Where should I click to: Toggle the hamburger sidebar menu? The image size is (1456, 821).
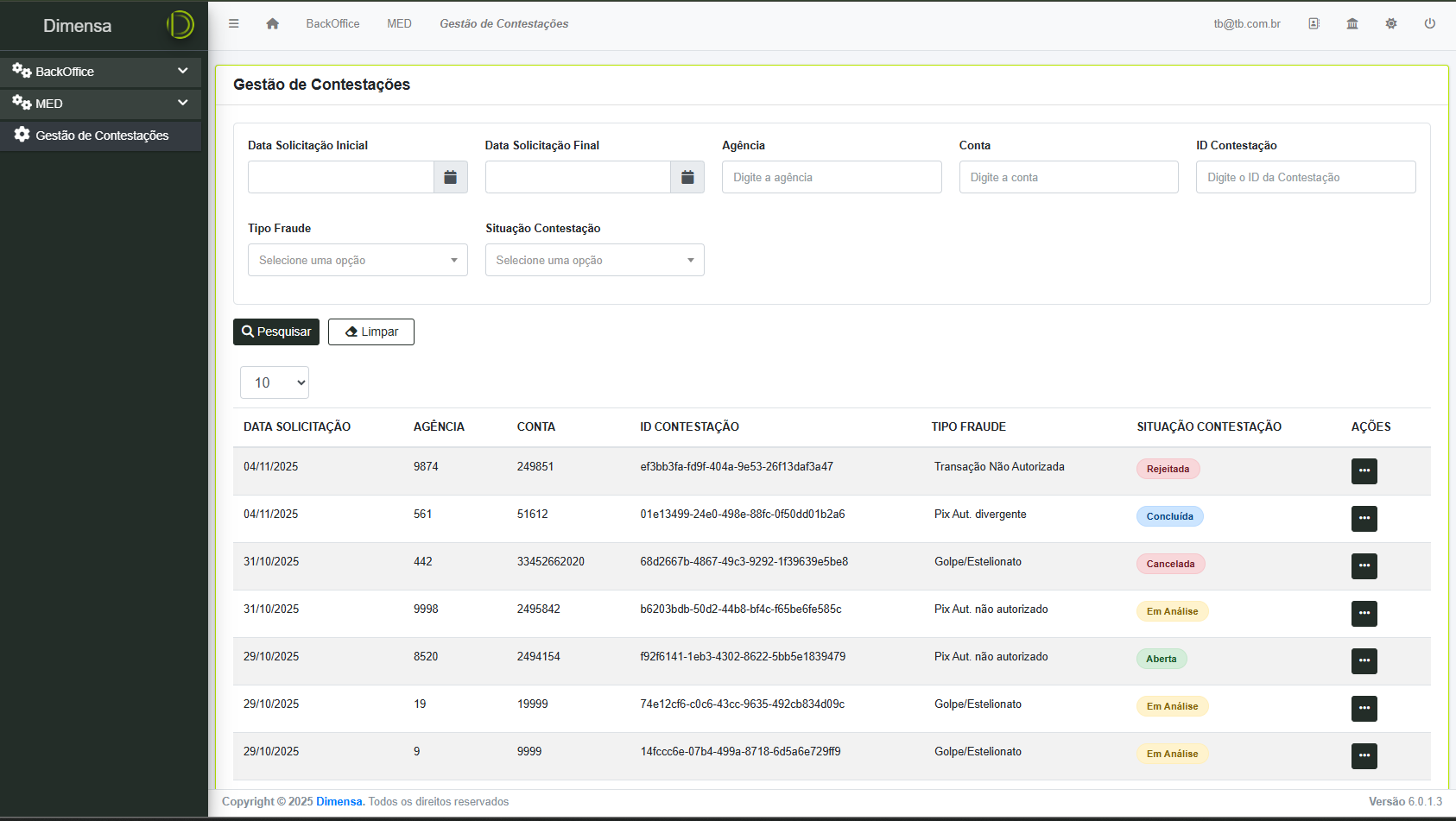(x=233, y=24)
